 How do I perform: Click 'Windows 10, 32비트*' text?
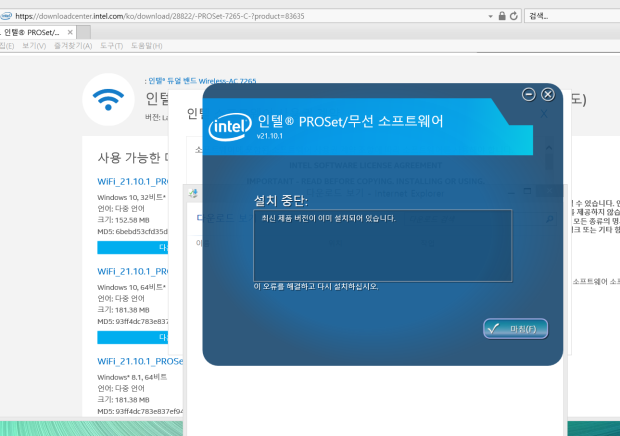click(132, 197)
